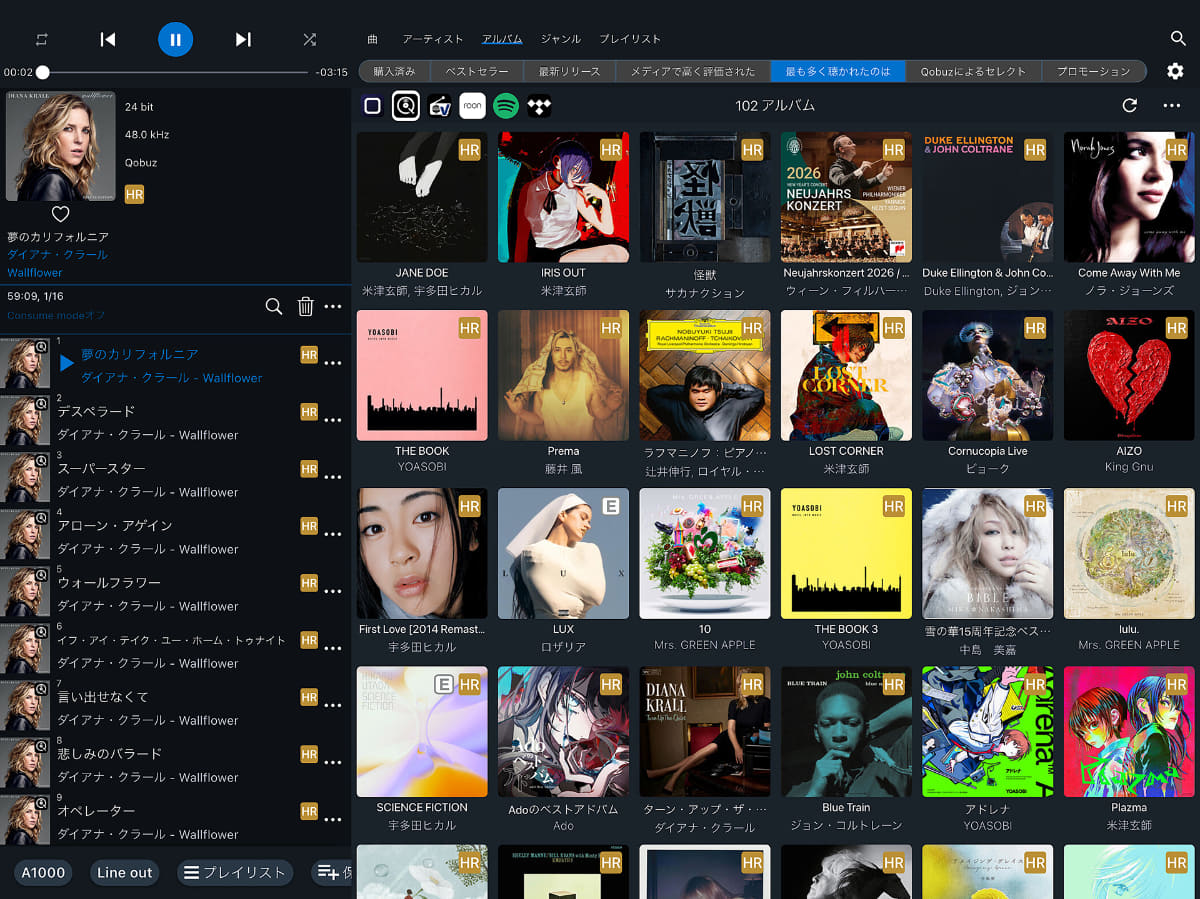Click the Line out button
This screenshot has width=1200, height=899.
click(x=125, y=872)
